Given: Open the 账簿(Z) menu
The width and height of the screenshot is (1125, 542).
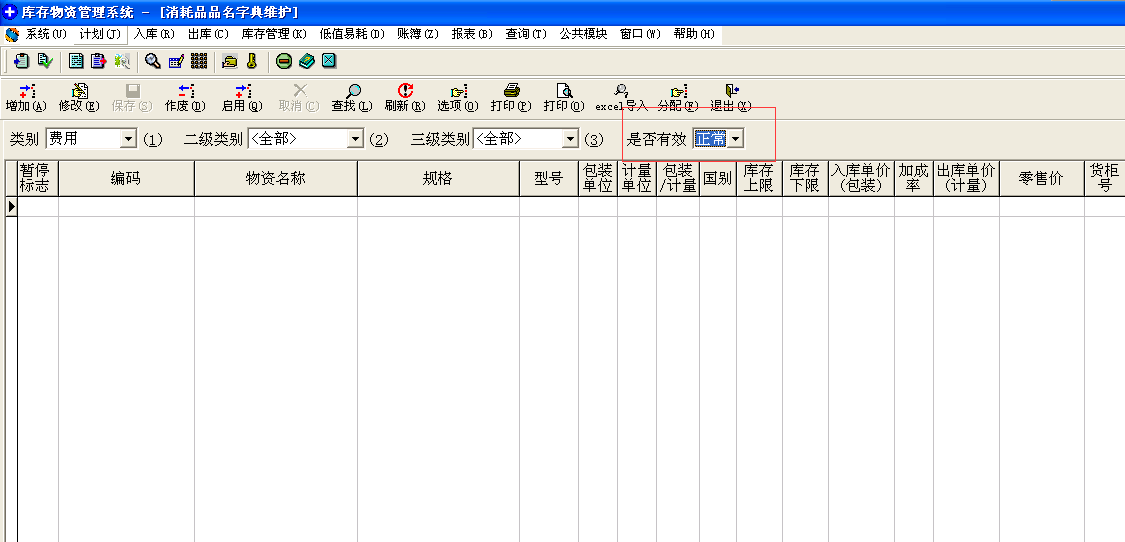Looking at the screenshot, I should 418,34.
